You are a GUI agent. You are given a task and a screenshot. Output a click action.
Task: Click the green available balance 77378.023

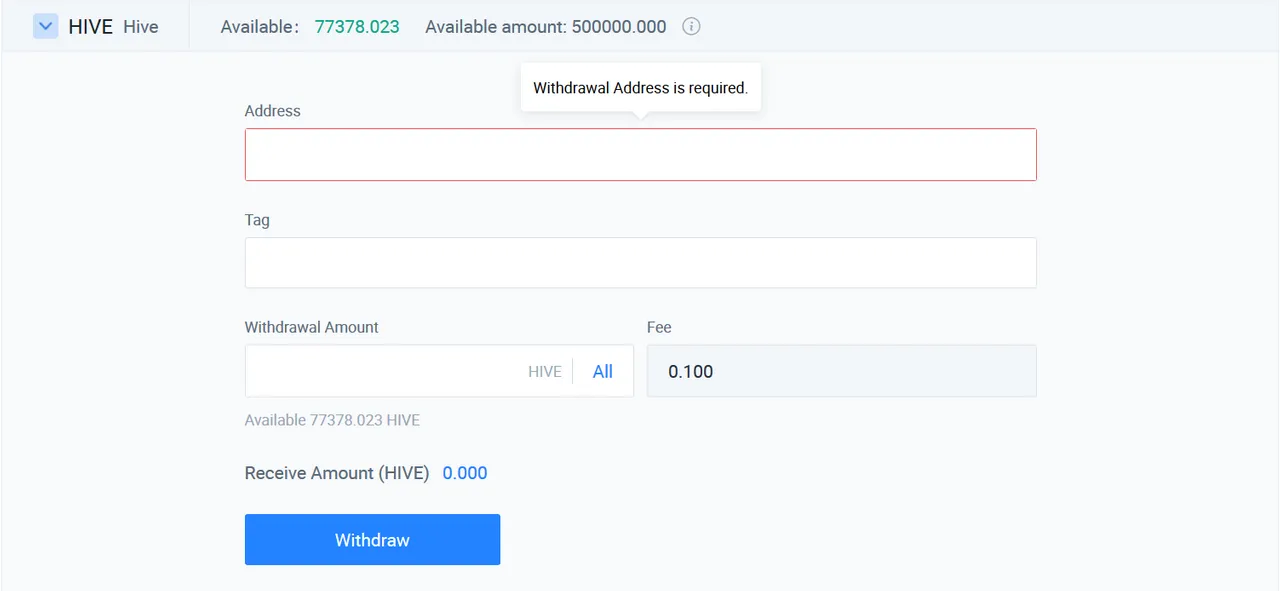357,27
